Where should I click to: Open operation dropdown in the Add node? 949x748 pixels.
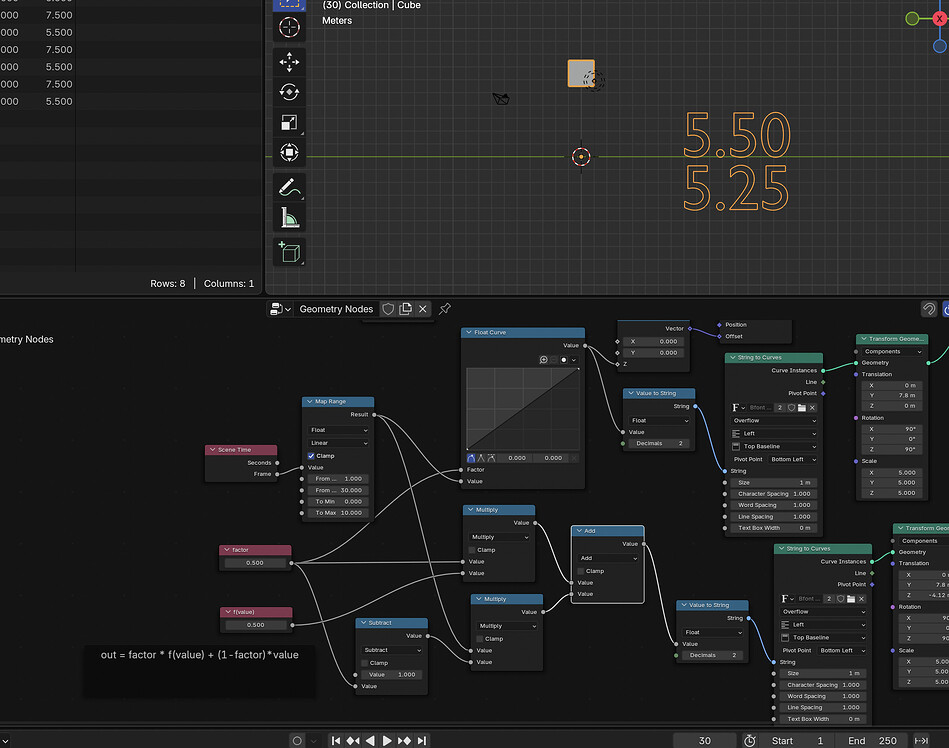tap(608, 559)
